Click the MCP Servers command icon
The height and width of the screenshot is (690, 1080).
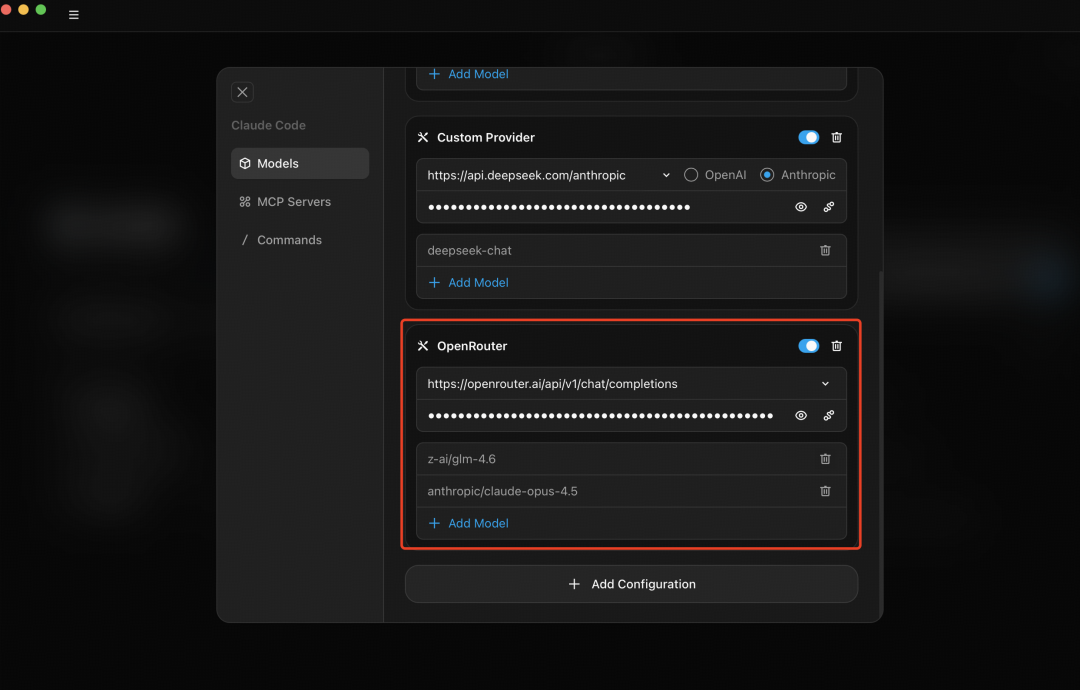[245, 202]
